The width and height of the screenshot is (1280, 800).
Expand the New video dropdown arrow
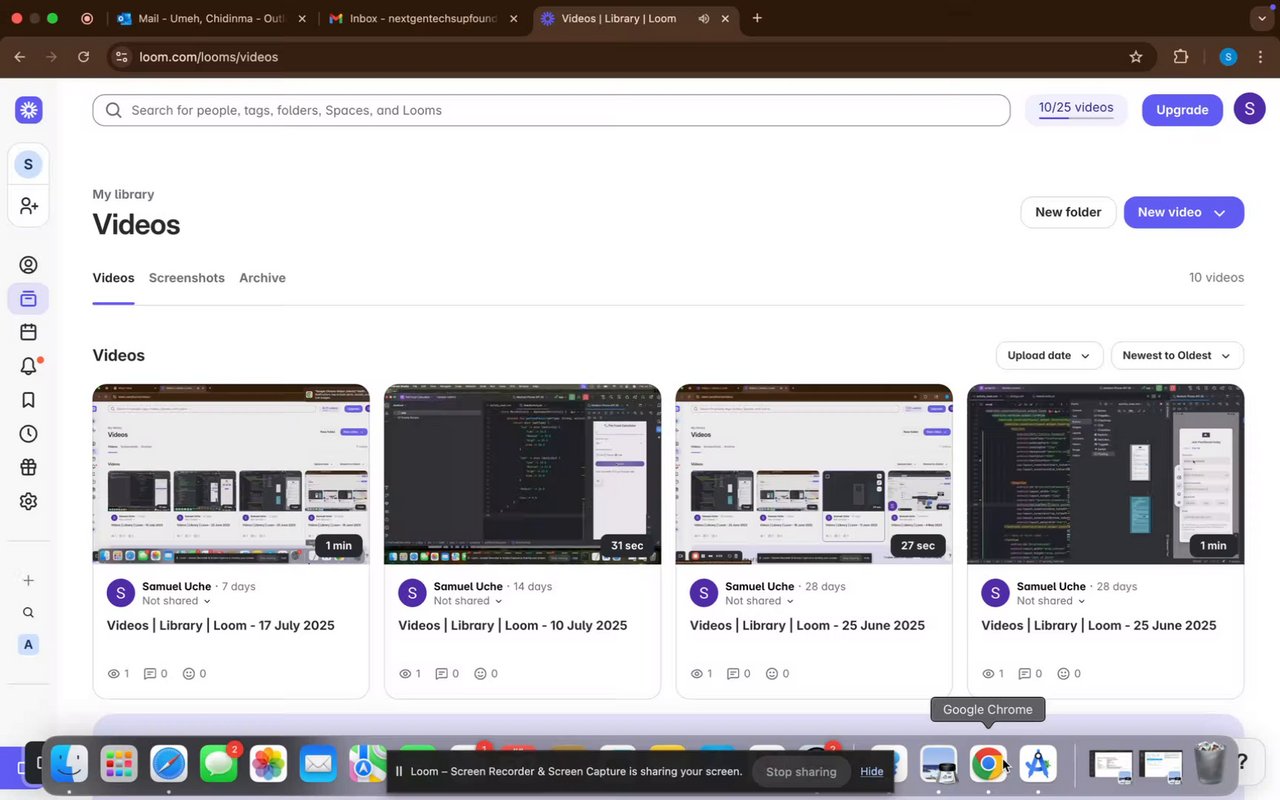pos(1220,213)
